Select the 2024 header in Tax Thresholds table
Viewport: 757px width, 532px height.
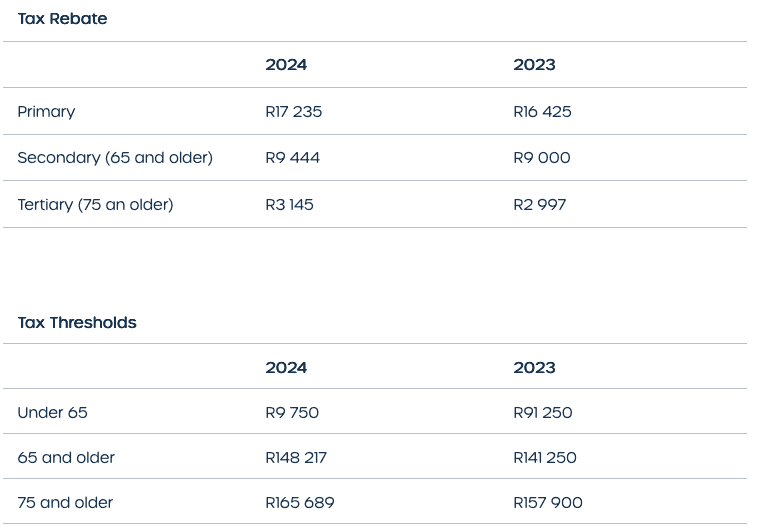(x=286, y=368)
